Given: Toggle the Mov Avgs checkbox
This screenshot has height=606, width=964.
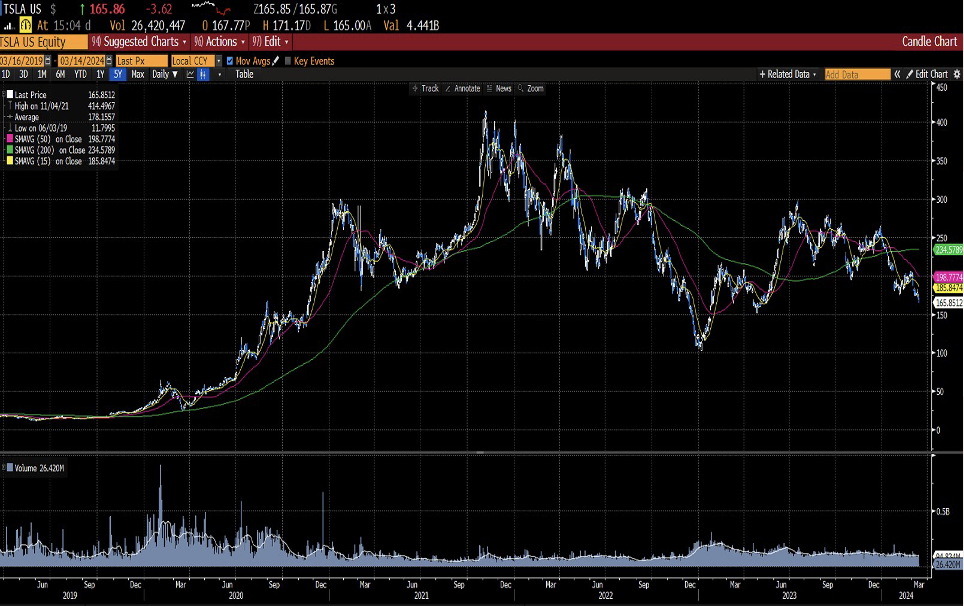Looking at the screenshot, I should click(230, 61).
